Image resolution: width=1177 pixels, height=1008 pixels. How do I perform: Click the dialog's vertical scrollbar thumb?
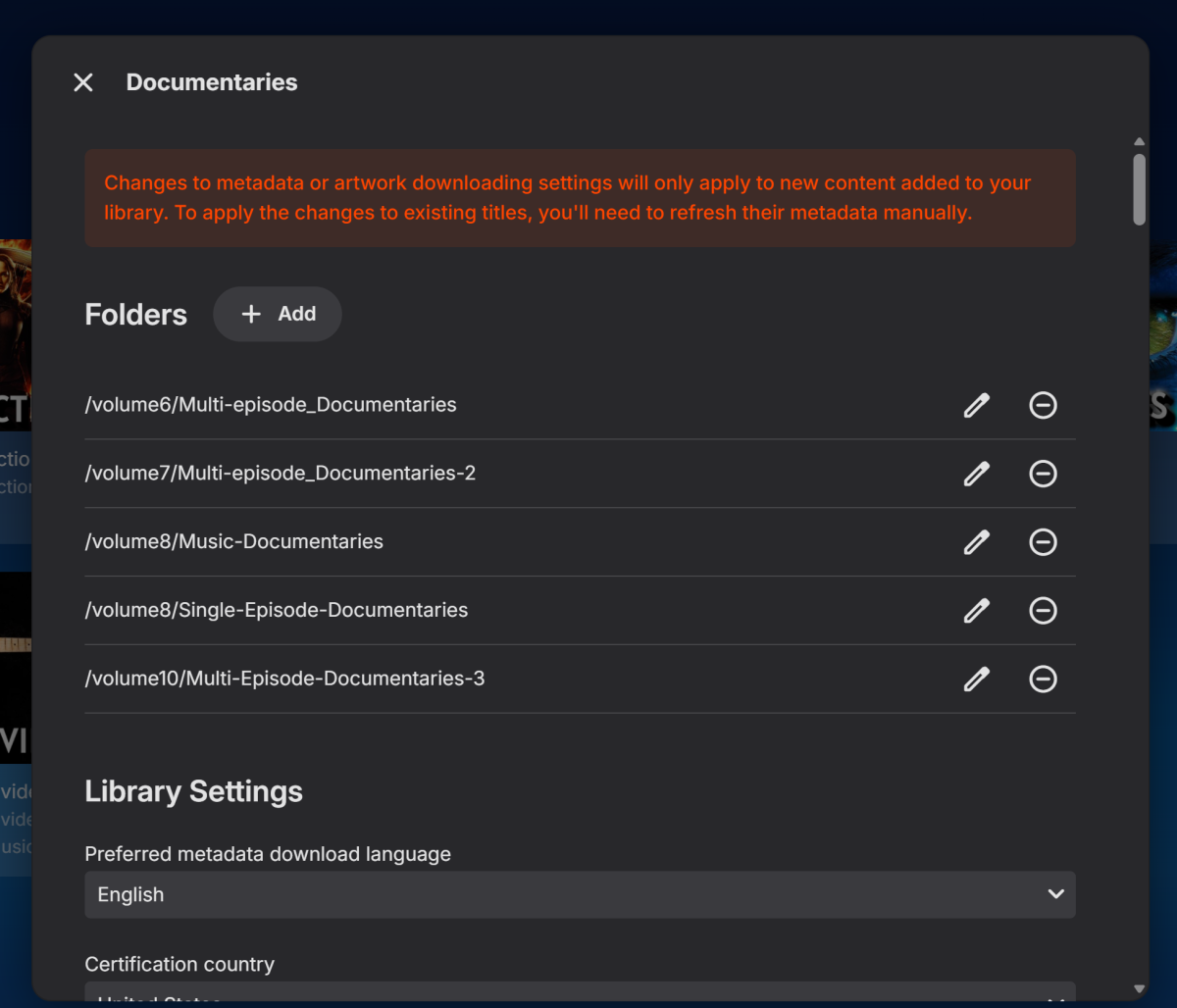1139,188
